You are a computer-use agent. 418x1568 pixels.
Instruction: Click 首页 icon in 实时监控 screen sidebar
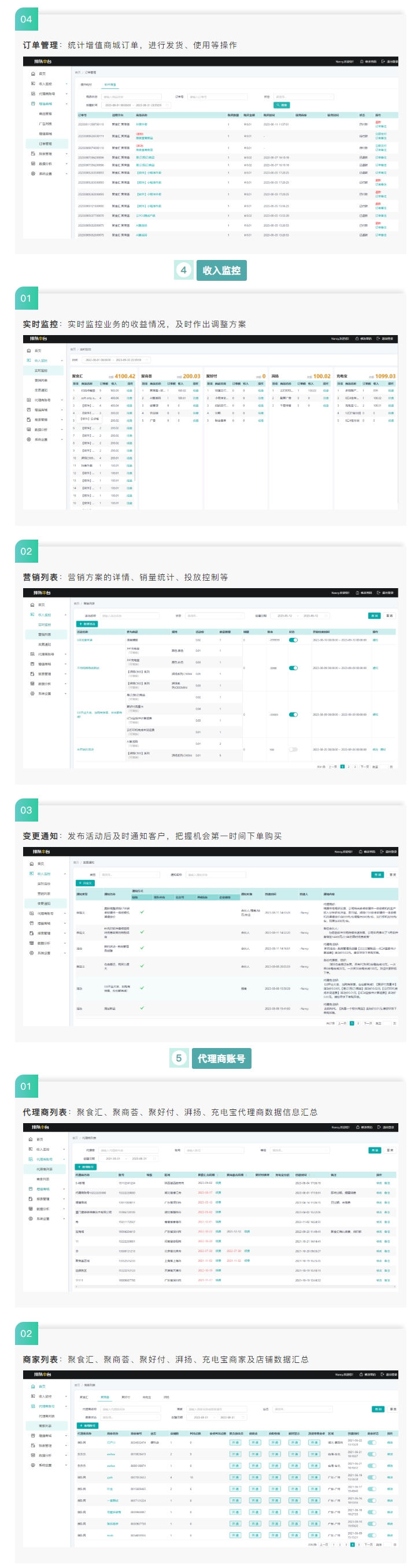tap(29, 351)
